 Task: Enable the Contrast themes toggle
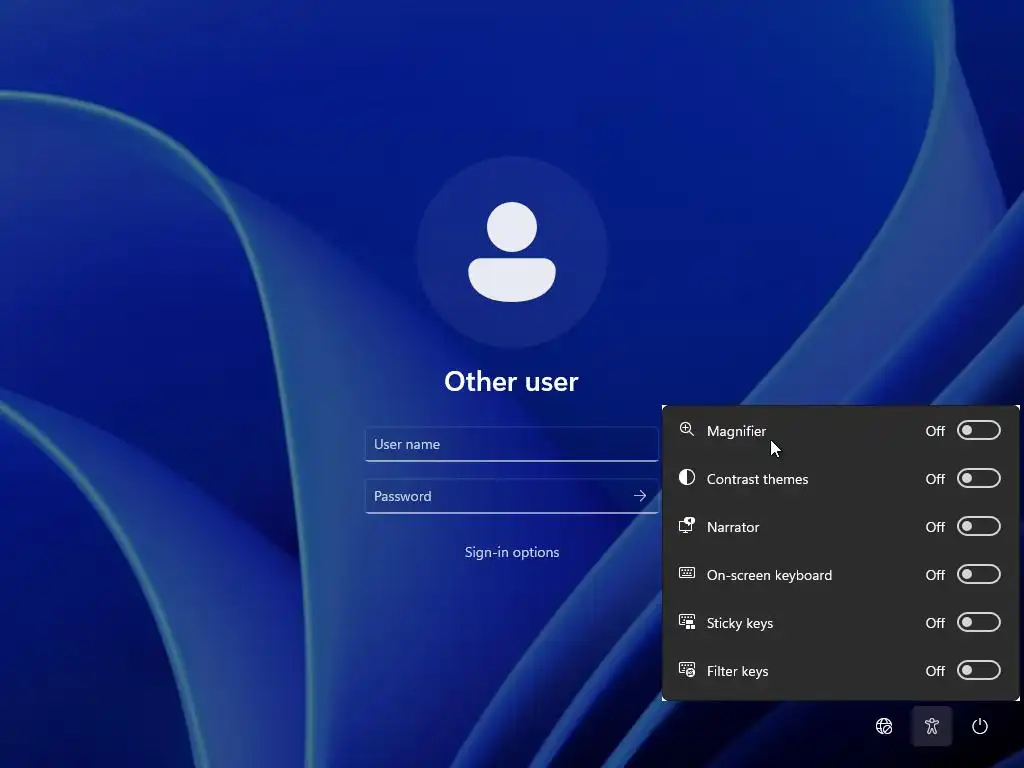978,478
